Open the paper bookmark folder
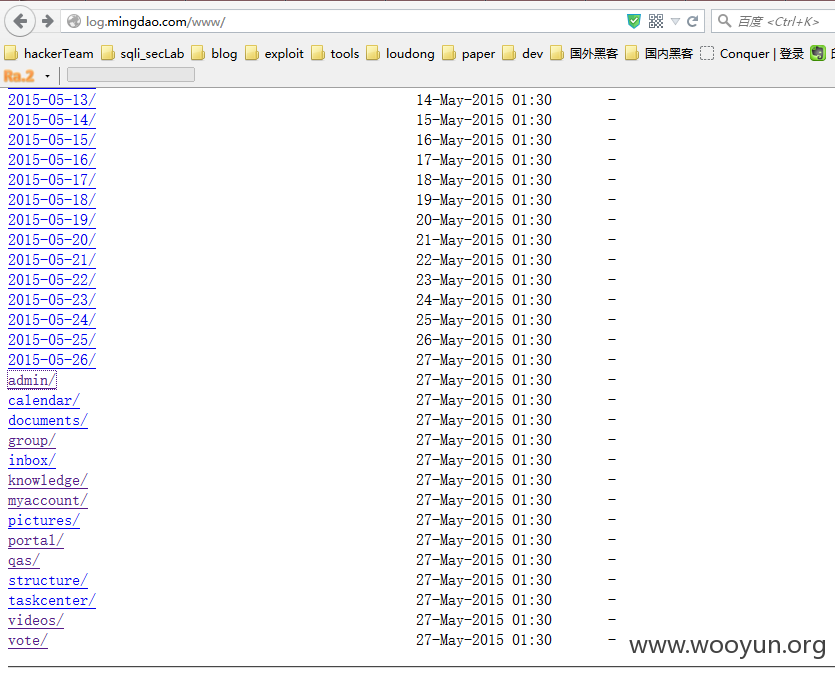 [x=469, y=53]
